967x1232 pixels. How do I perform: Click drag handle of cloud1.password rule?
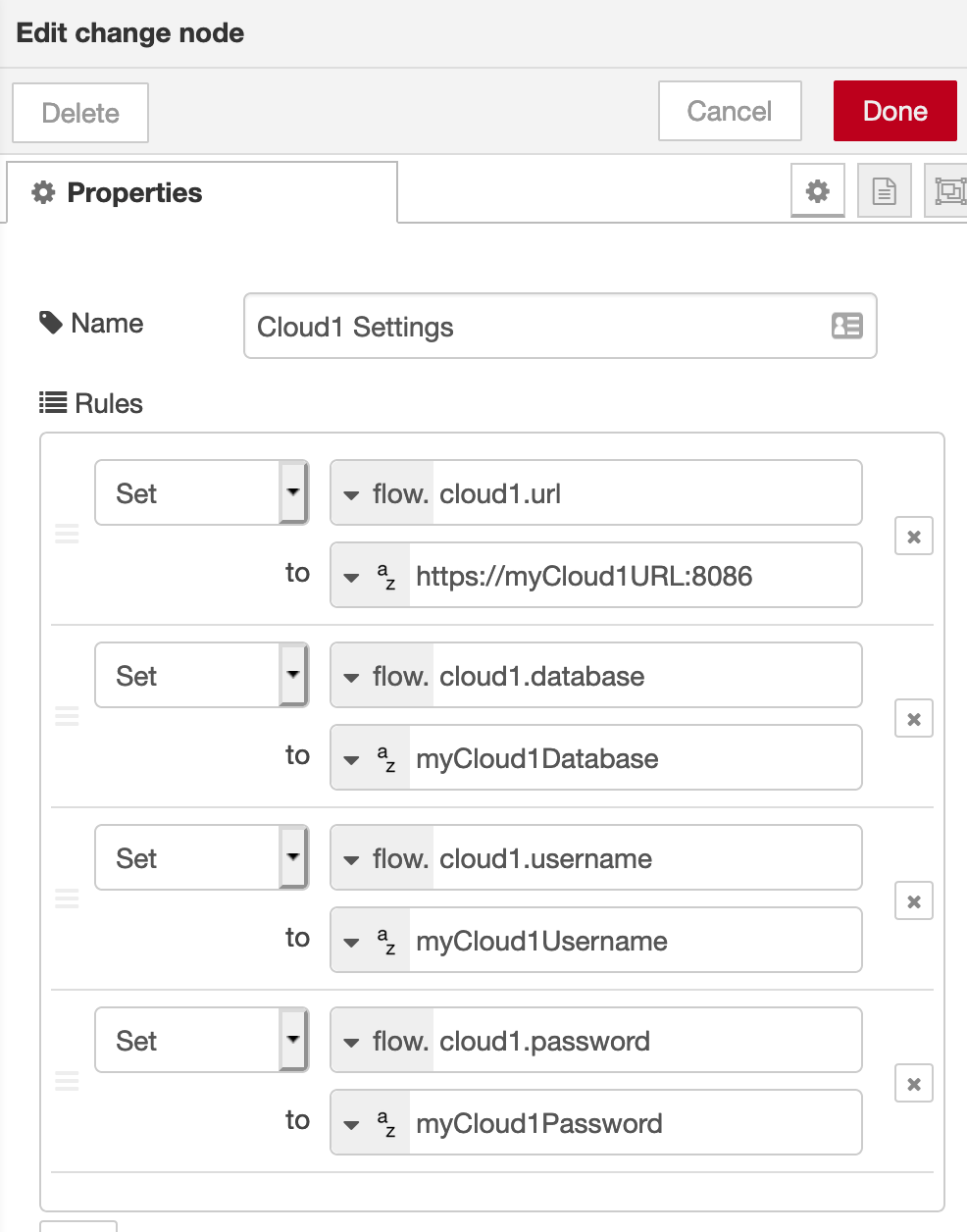[x=67, y=1081]
